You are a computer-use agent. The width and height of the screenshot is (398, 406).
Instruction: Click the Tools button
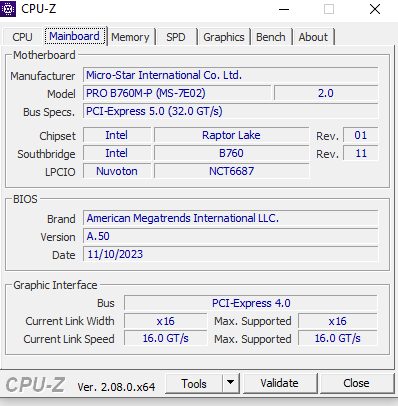coord(194,383)
